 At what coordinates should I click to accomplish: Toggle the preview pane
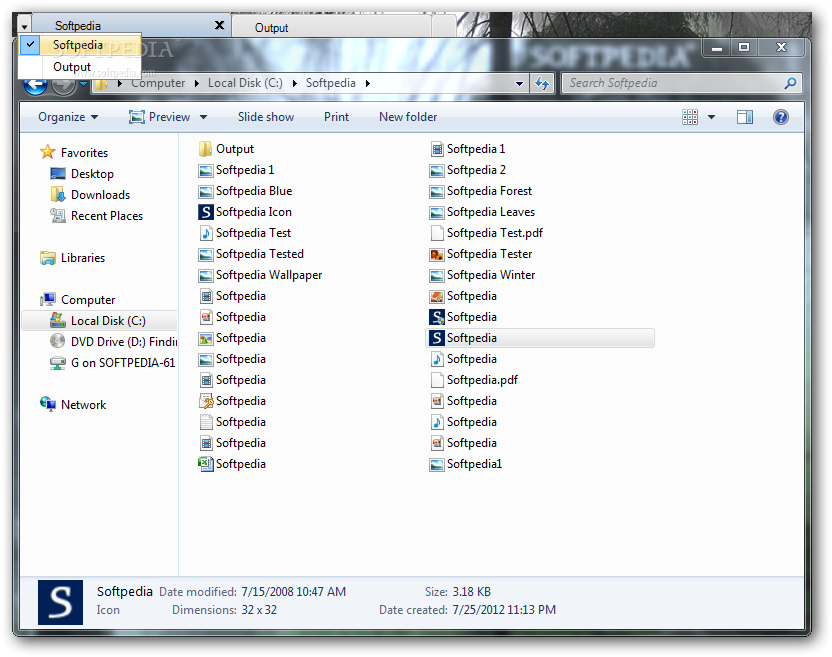pos(744,117)
